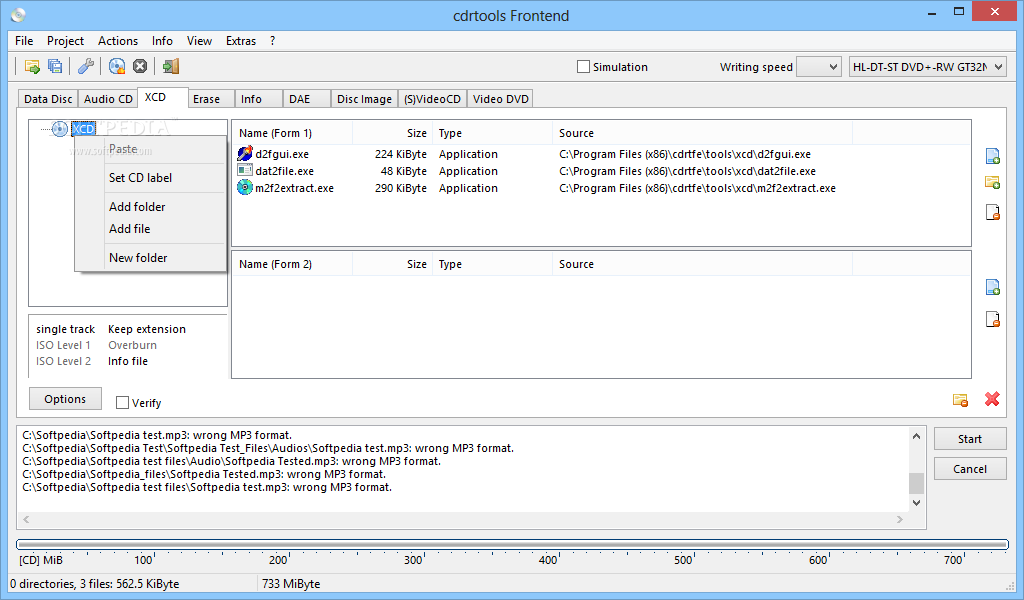Click the 'single track' option label
The image size is (1024, 600).
[65, 329]
